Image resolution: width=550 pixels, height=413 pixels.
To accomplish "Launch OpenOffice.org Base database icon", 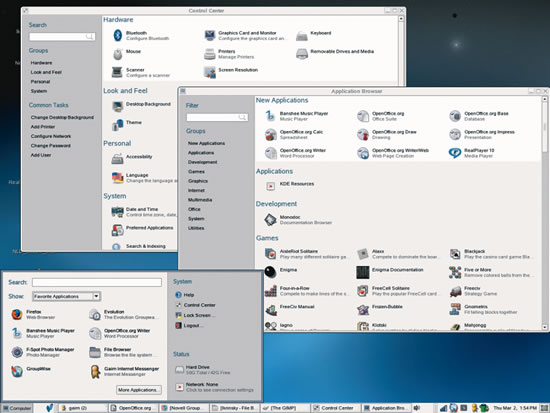I will 455,116.
